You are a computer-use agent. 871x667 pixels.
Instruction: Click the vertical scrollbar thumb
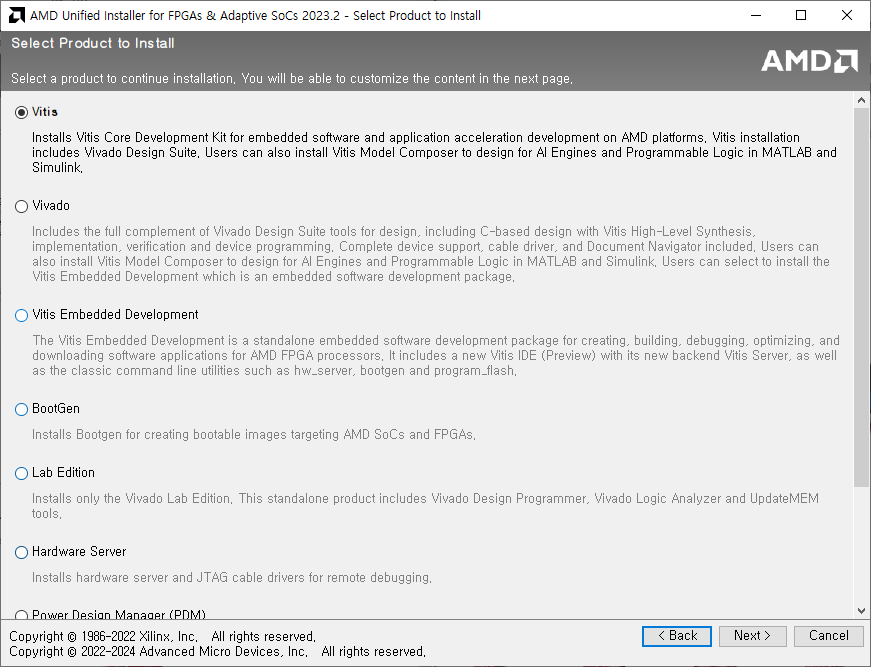862,298
